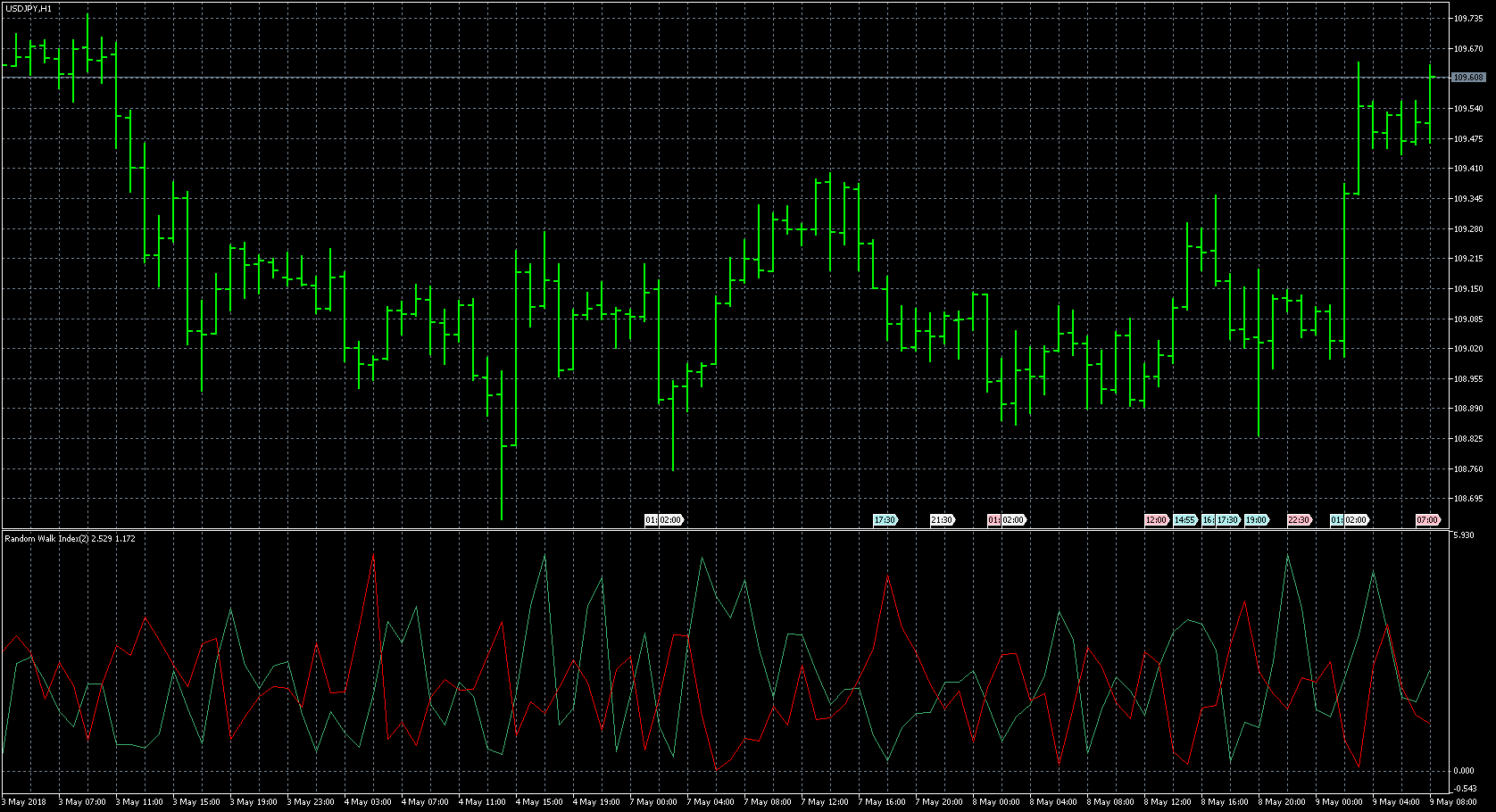Open the cyan 14:55 event marker
The height and width of the screenshot is (812, 1496).
coord(1184,520)
